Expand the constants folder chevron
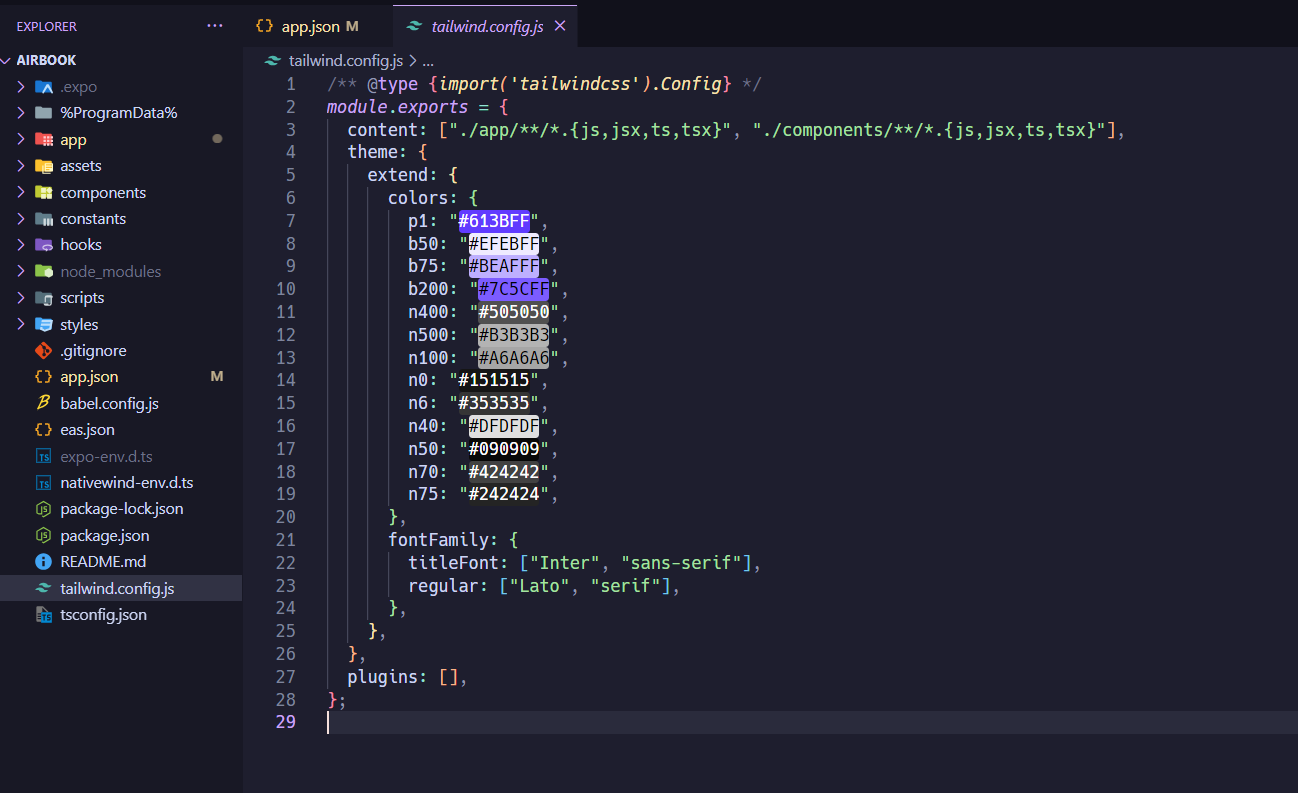The image size is (1298, 793). tap(21, 219)
